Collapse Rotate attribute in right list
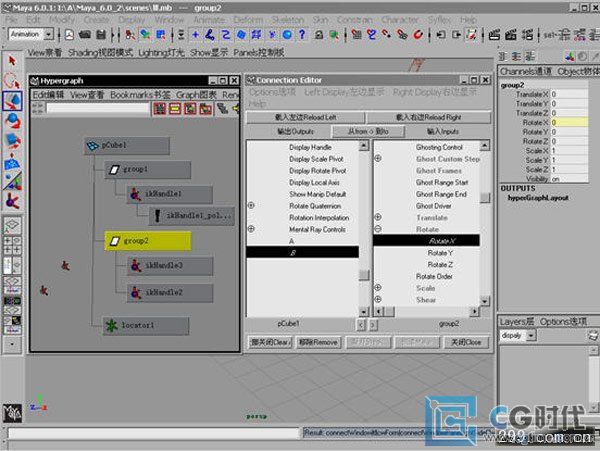 click(x=378, y=229)
